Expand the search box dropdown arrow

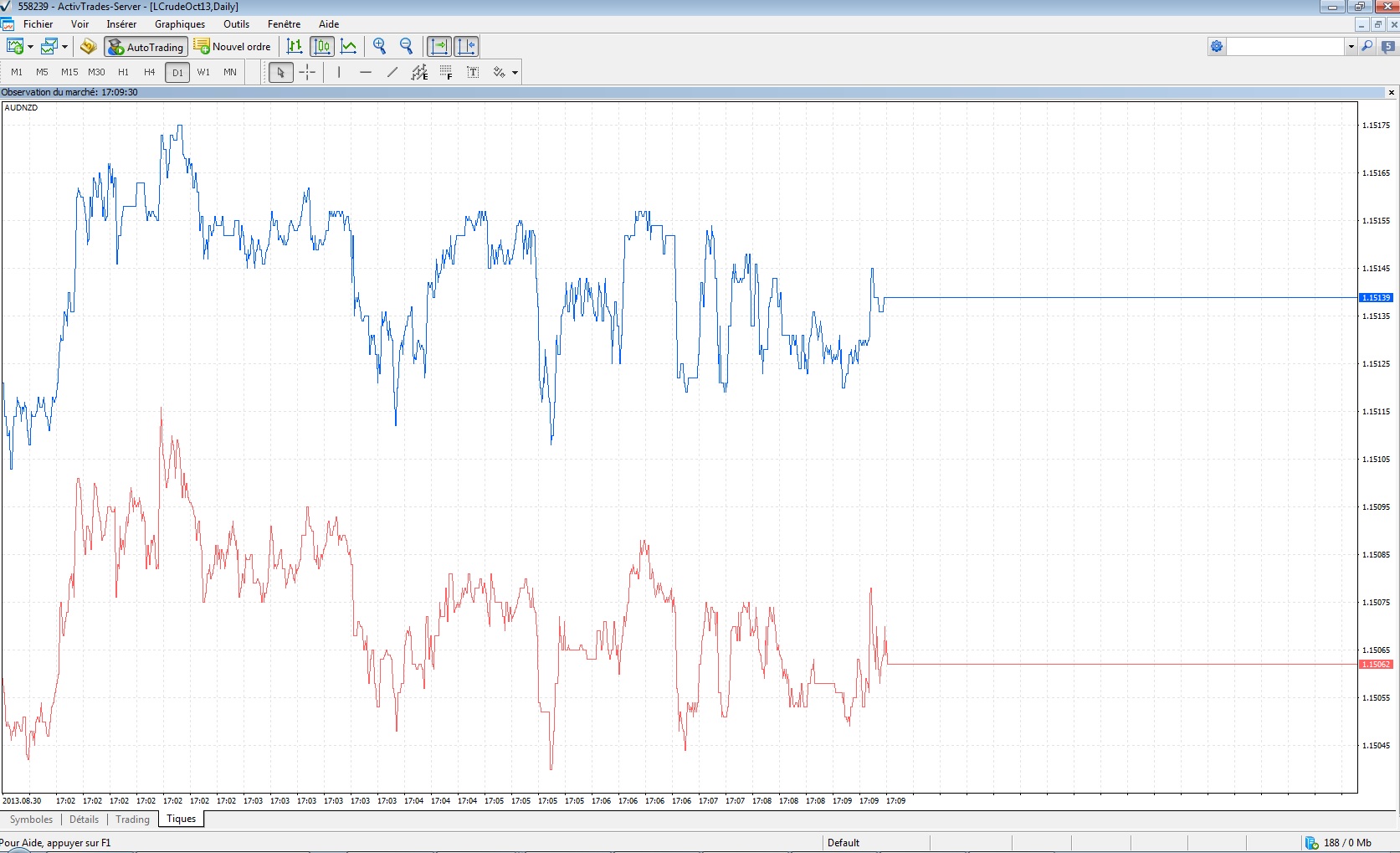point(1351,47)
